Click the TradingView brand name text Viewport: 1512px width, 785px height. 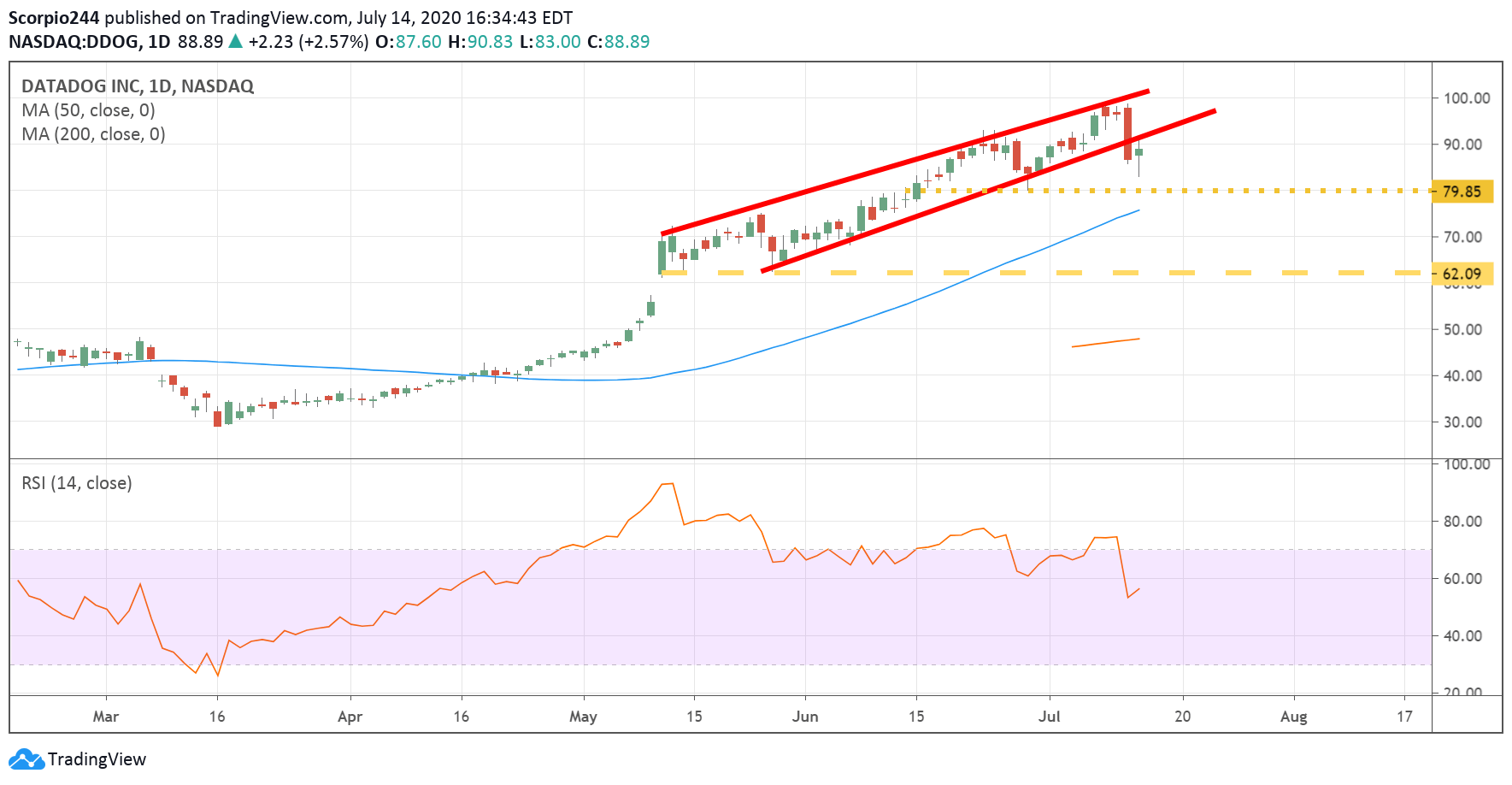coord(97,759)
